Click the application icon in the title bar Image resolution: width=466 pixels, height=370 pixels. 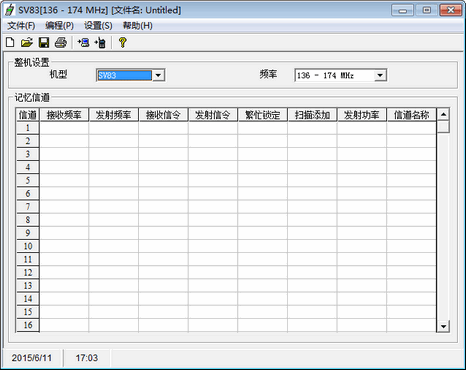pyautogui.click(x=9, y=10)
